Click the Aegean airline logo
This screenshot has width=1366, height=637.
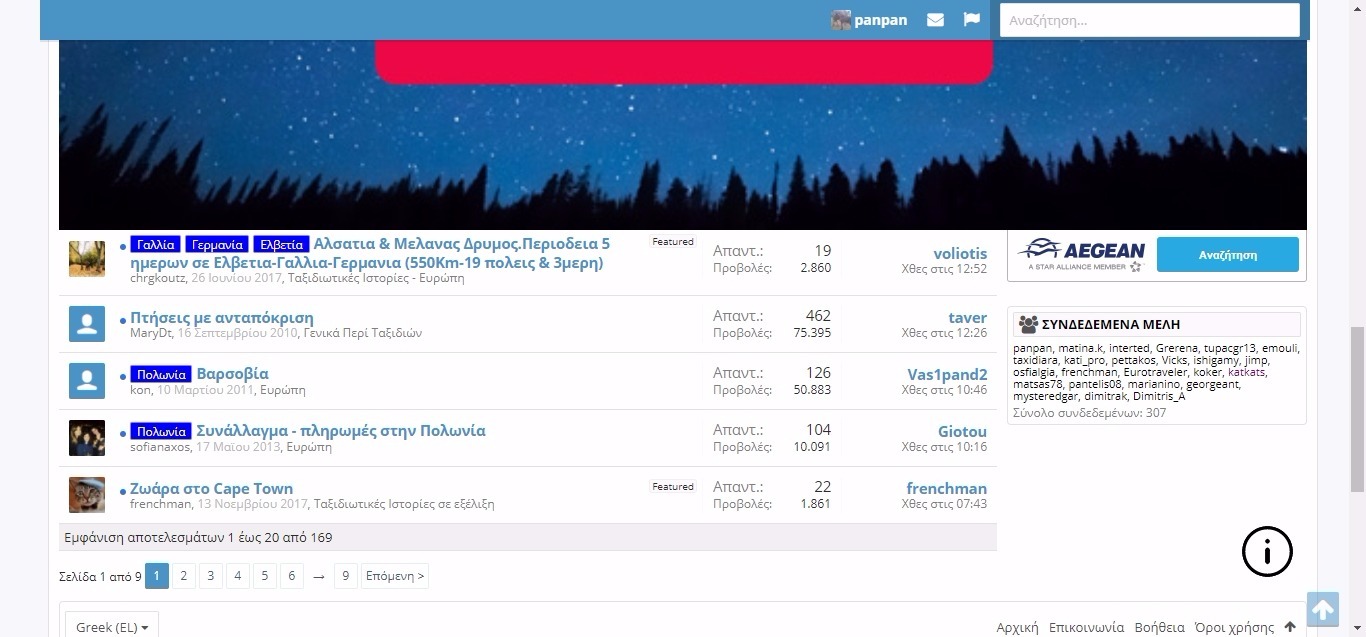[x=1082, y=254]
